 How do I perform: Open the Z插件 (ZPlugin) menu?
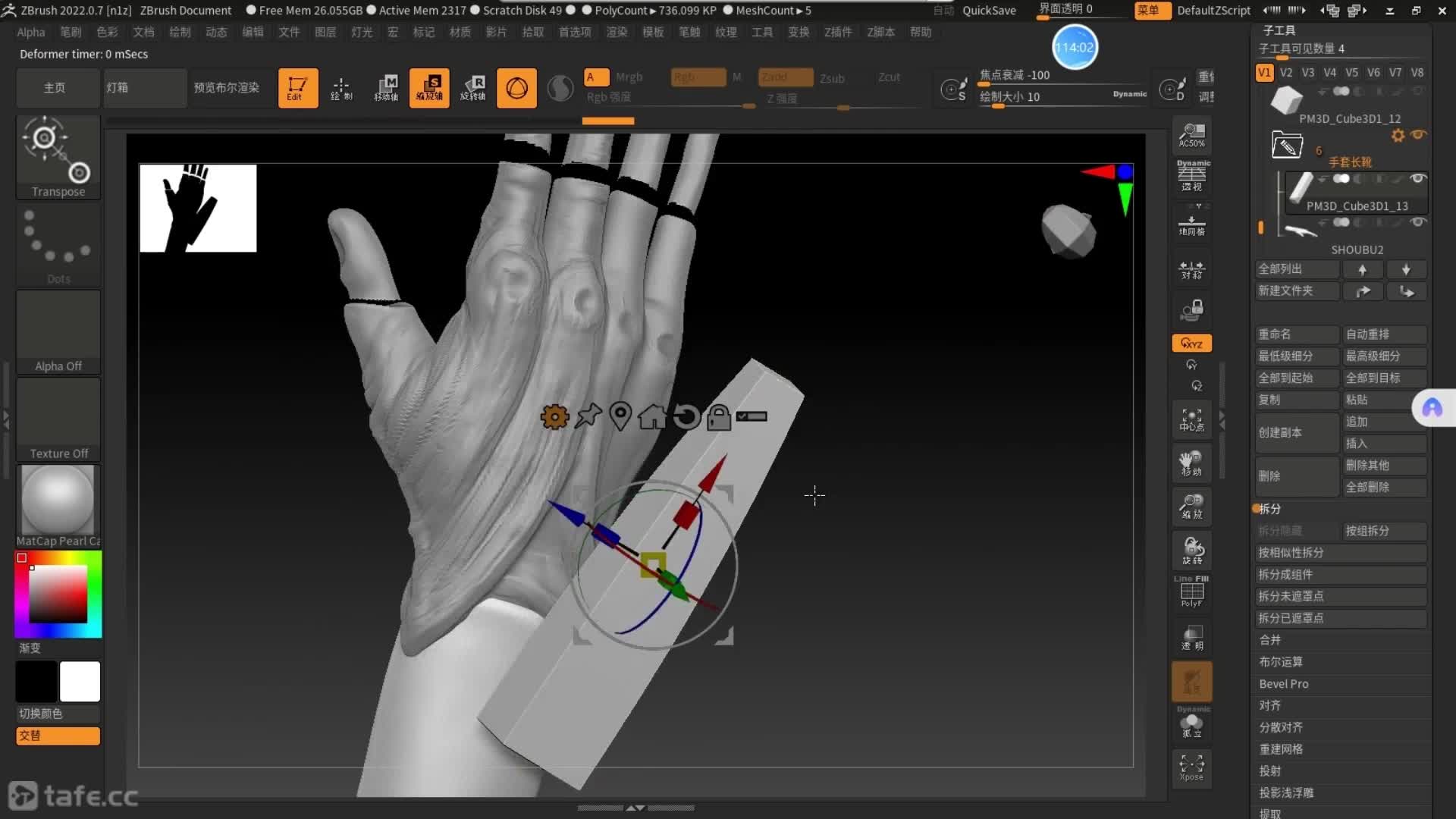(838, 32)
